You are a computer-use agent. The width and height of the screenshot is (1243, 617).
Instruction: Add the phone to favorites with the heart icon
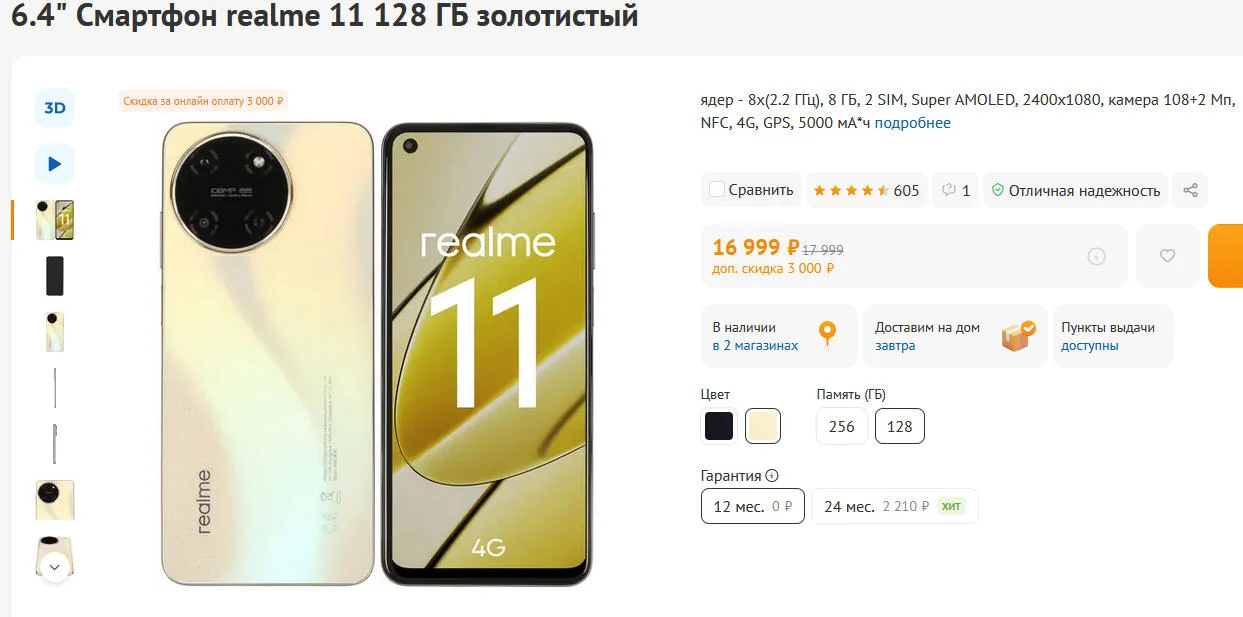(x=1167, y=256)
